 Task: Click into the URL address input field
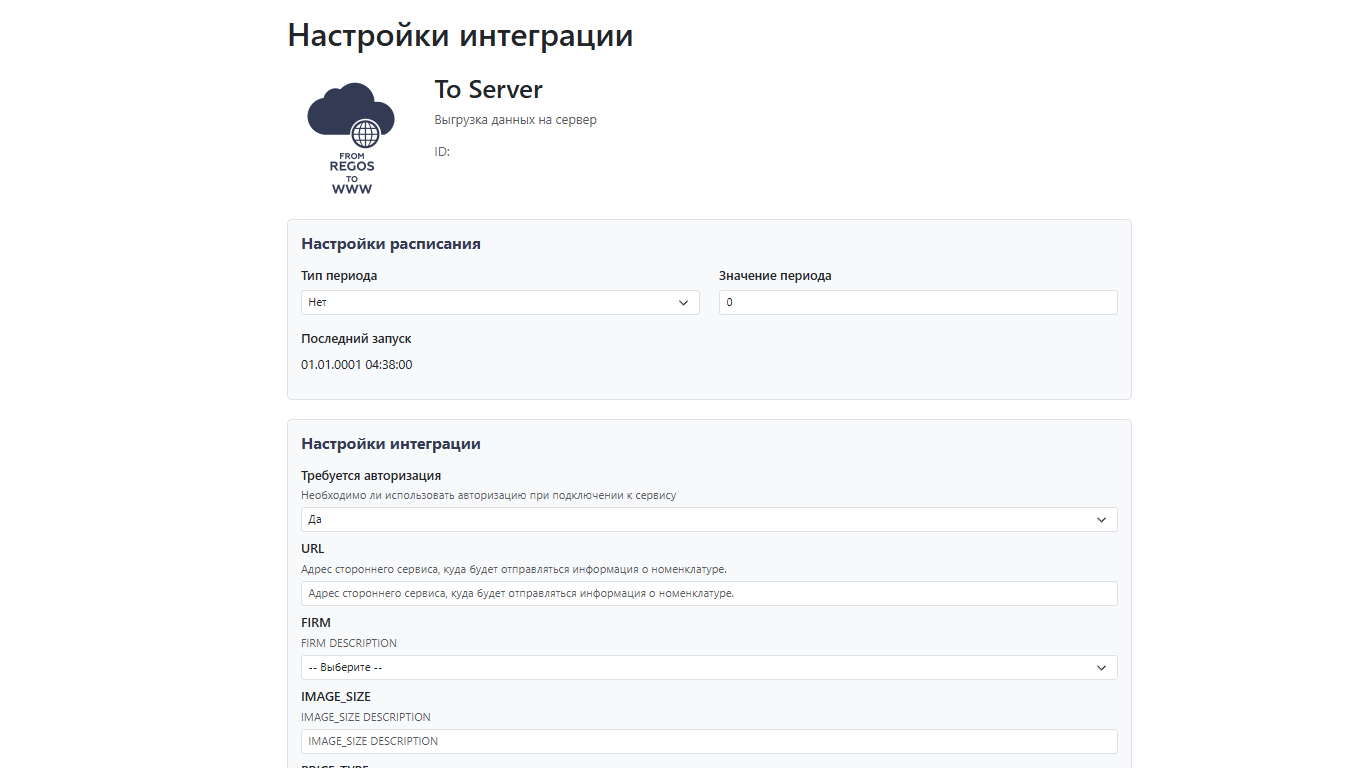pos(709,594)
